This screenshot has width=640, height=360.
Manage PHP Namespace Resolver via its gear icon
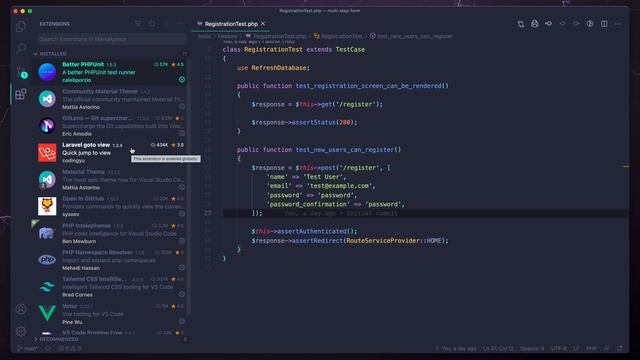[x=182, y=267]
